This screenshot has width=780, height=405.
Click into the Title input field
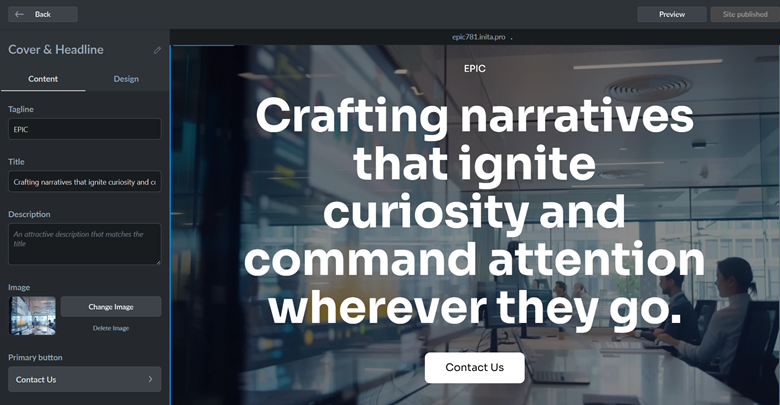click(x=85, y=182)
